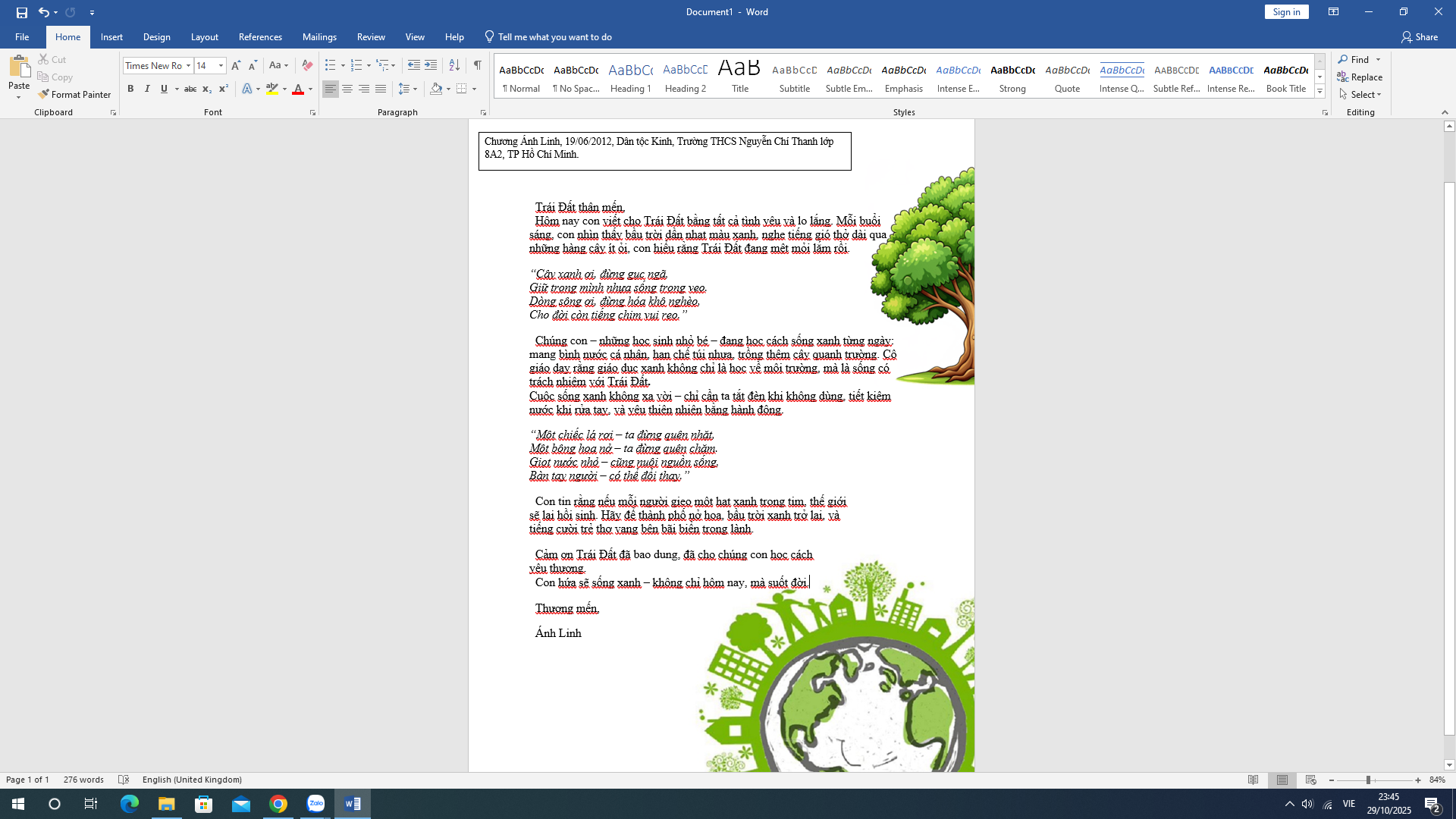This screenshot has width=1456, height=819.
Task: Open Ribbon Display Options icon
Action: click(1333, 12)
